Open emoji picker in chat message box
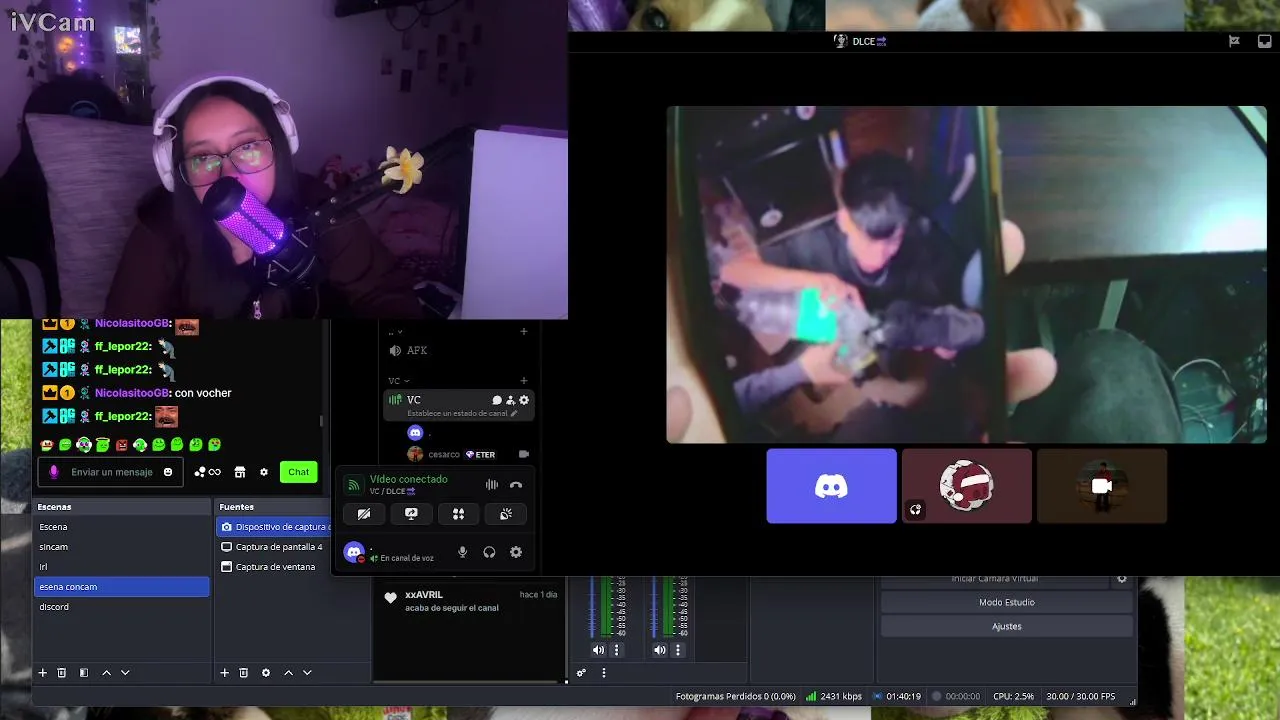Image resolution: width=1280 pixels, height=720 pixels. [x=168, y=472]
